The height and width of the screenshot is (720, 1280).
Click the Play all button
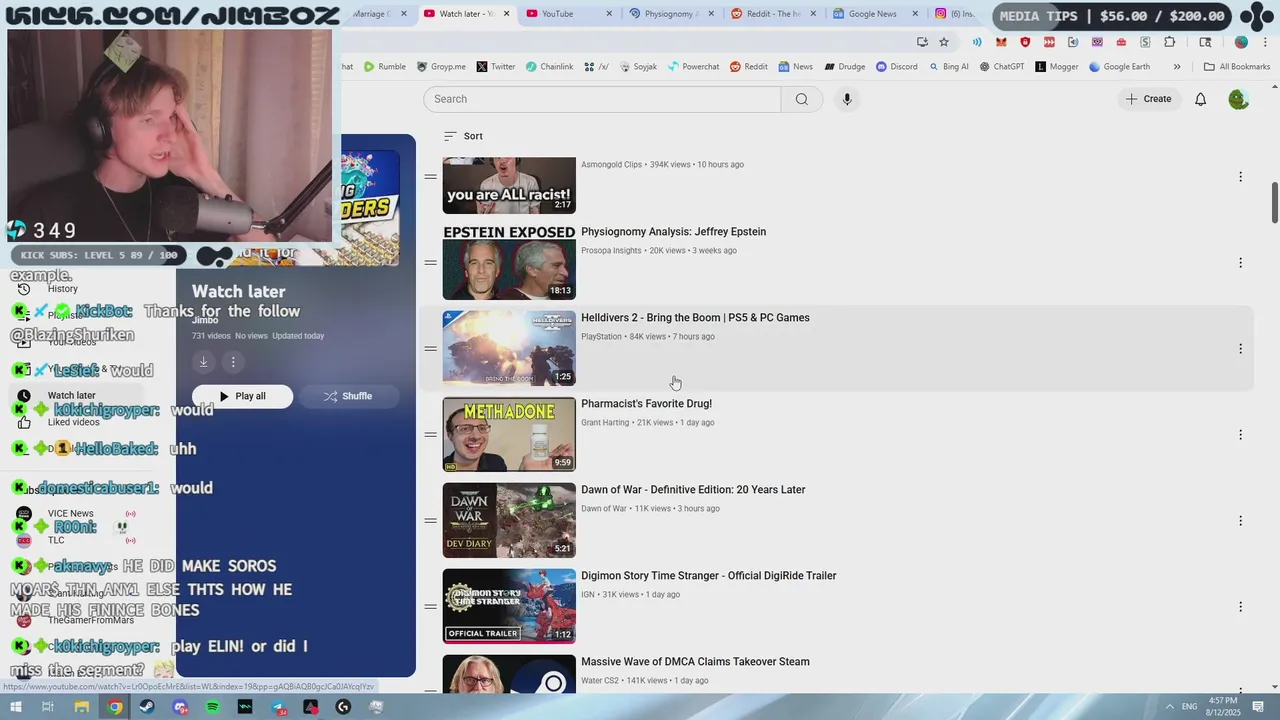(243, 396)
